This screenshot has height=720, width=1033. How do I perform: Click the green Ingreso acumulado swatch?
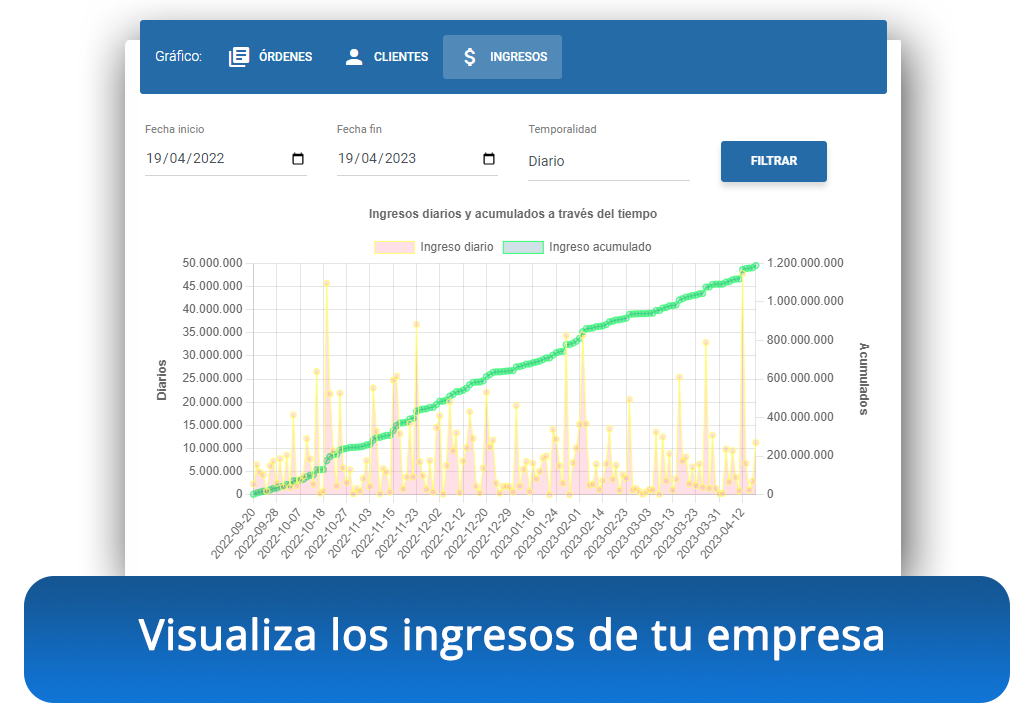523,247
